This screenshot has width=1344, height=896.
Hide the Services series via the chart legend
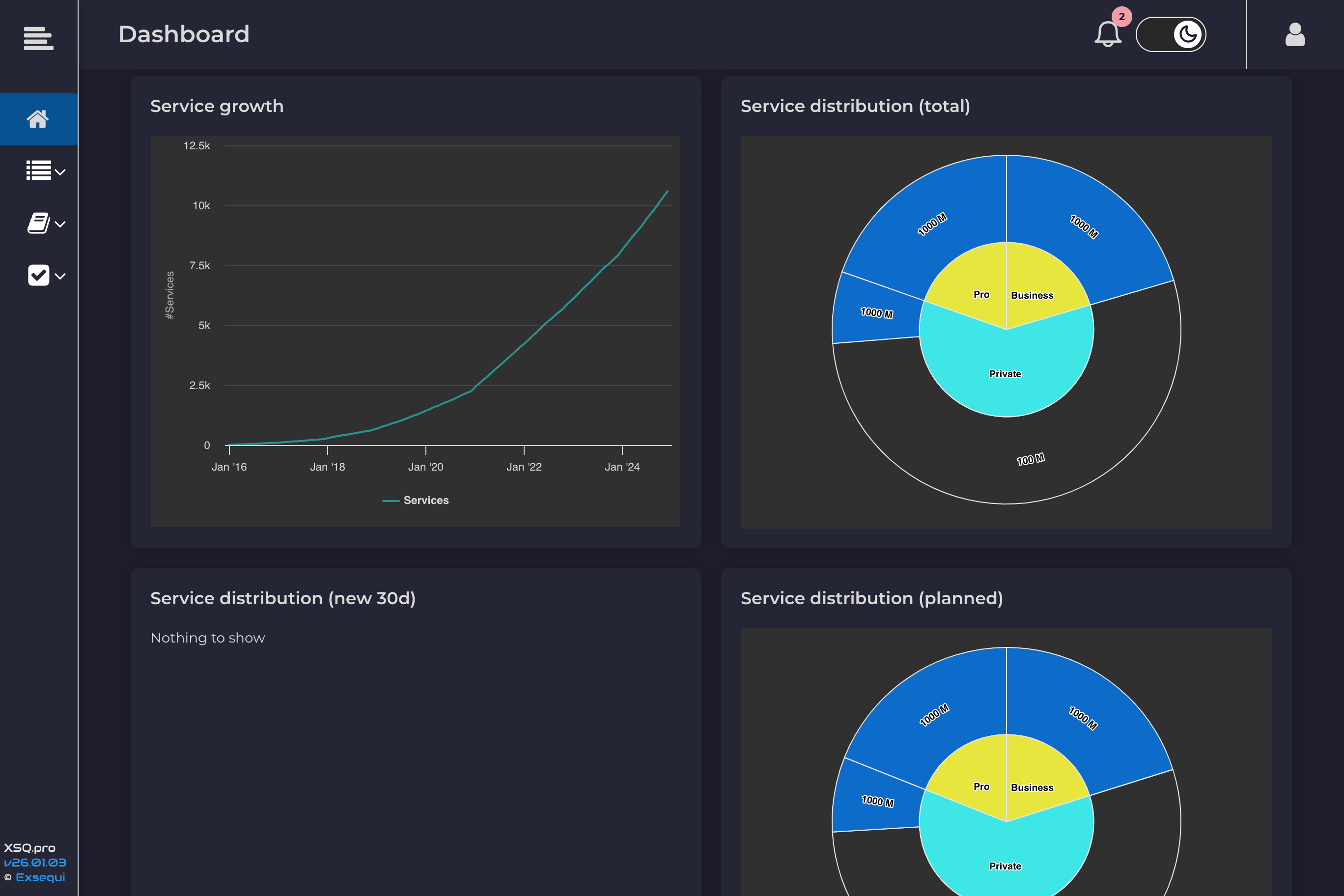[416, 500]
